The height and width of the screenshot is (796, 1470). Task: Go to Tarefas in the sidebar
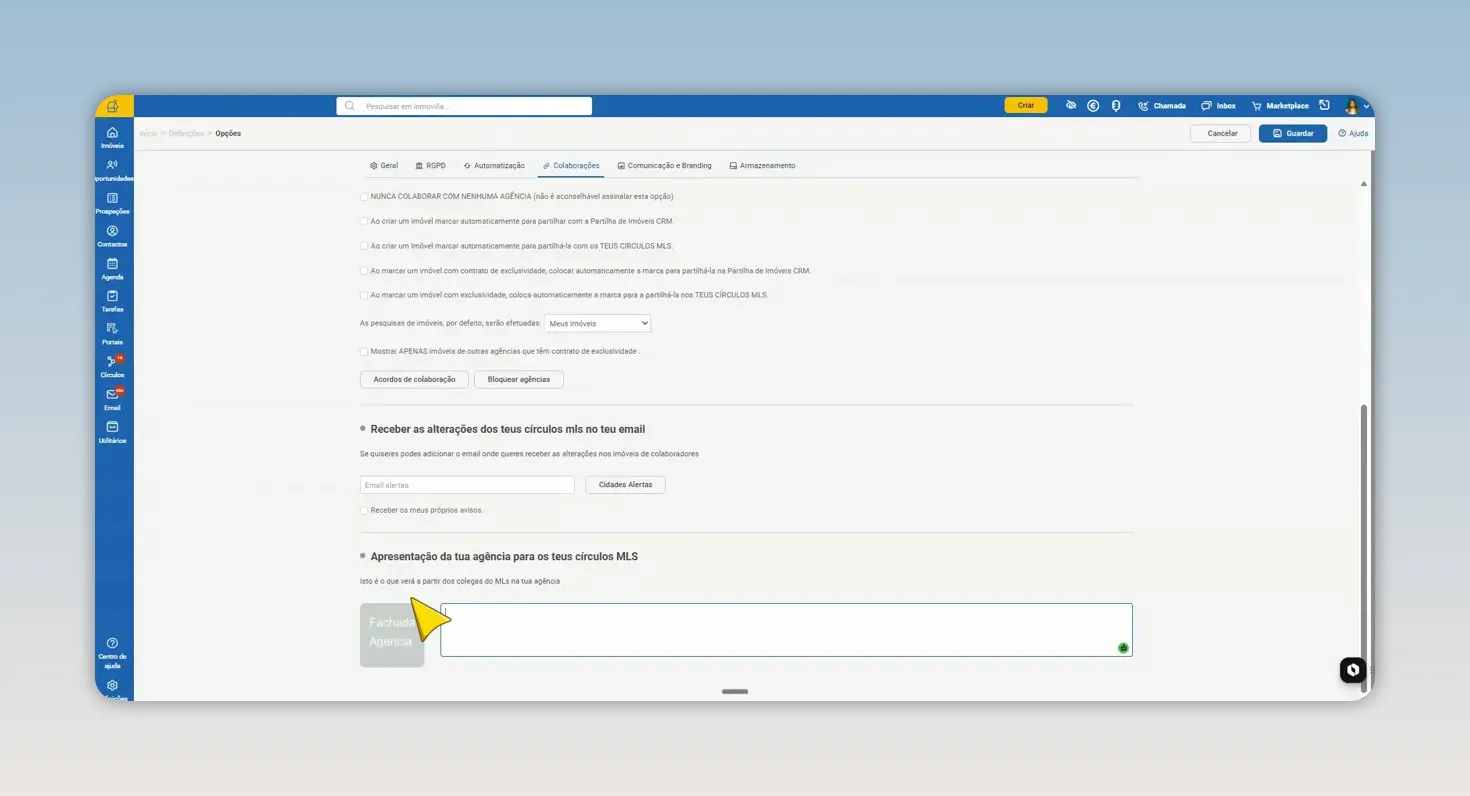click(112, 296)
